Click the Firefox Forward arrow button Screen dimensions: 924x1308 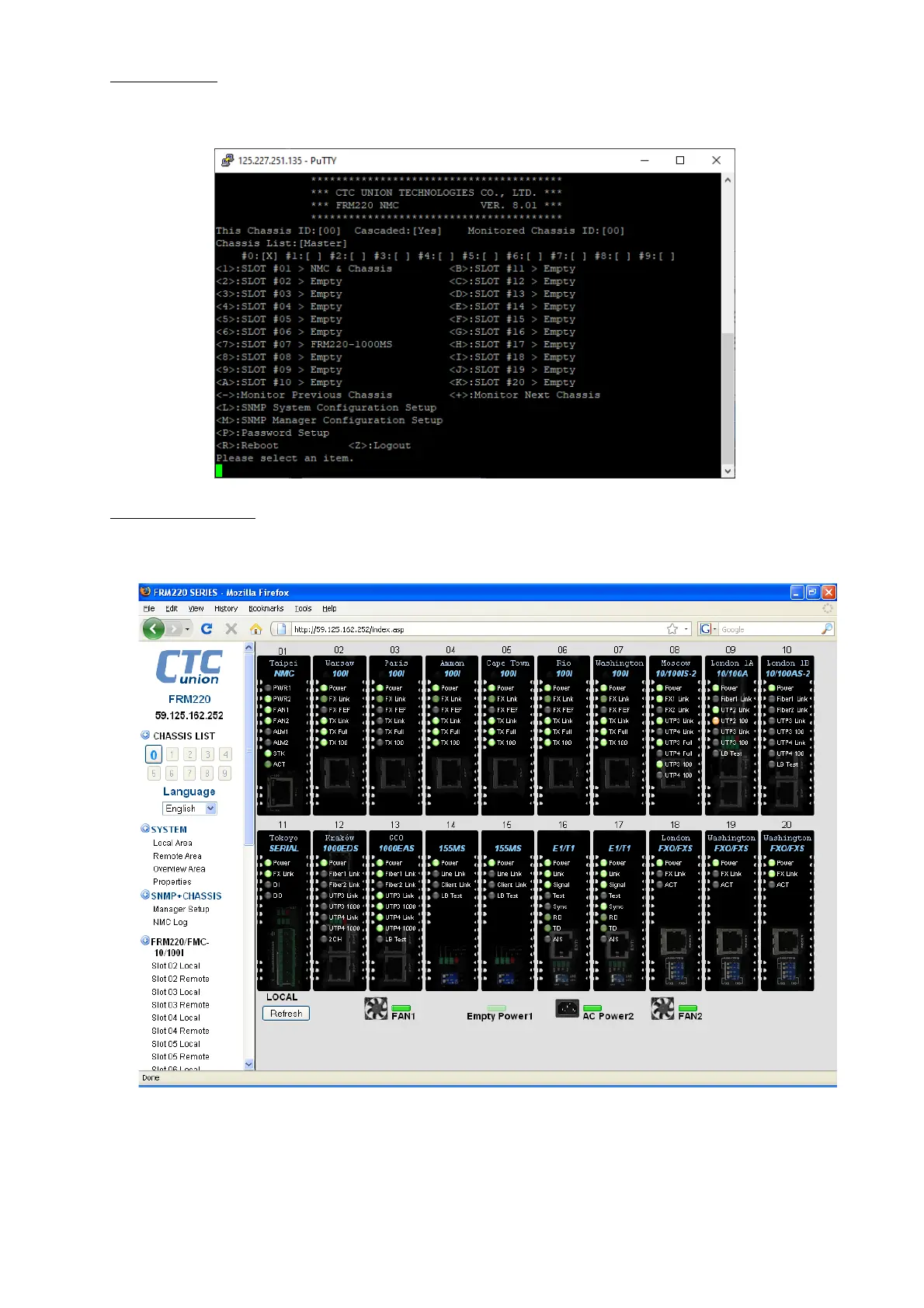coord(175,628)
